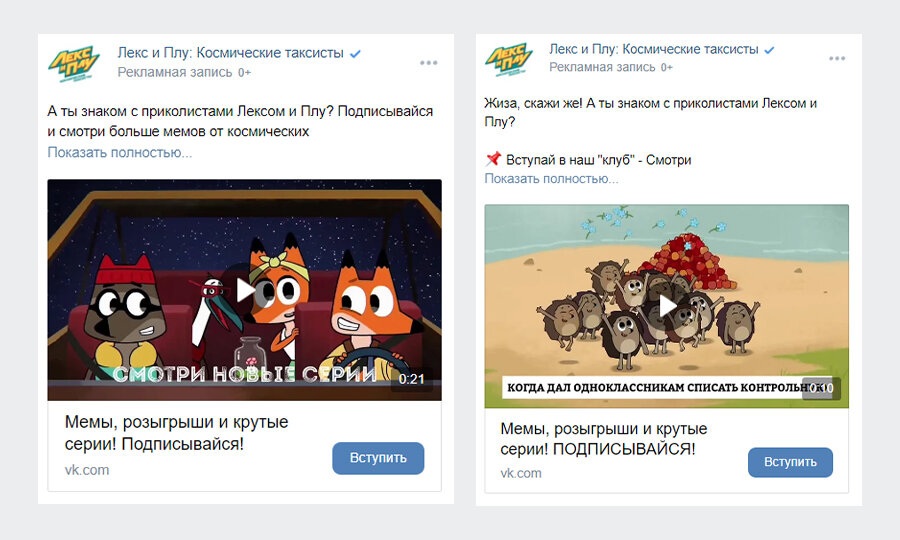The height and width of the screenshot is (540, 900).
Task: Open the right post's community name link
Action: pos(654,49)
